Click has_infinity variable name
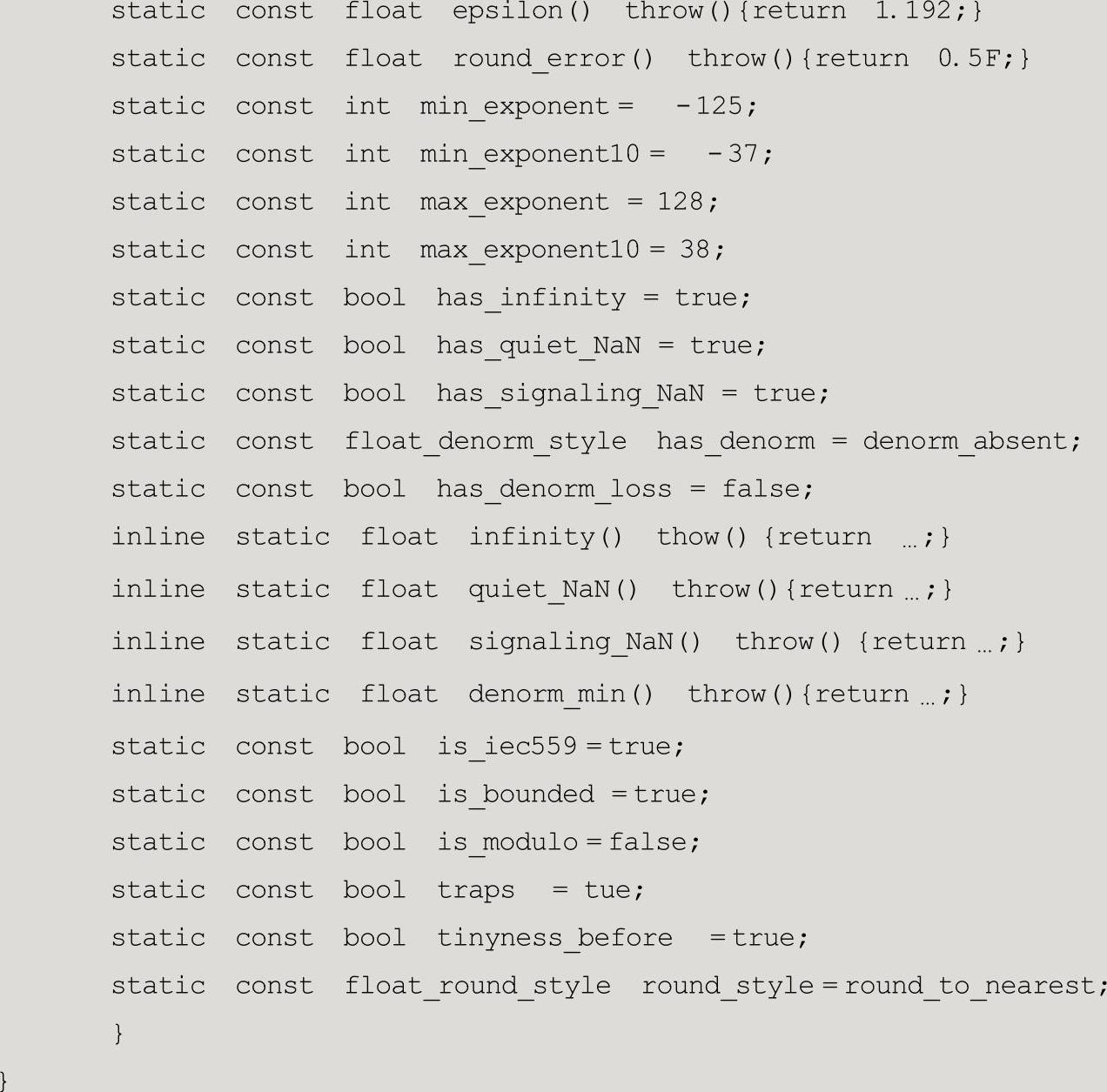The height and width of the screenshot is (1092, 1107). [531, 298]
